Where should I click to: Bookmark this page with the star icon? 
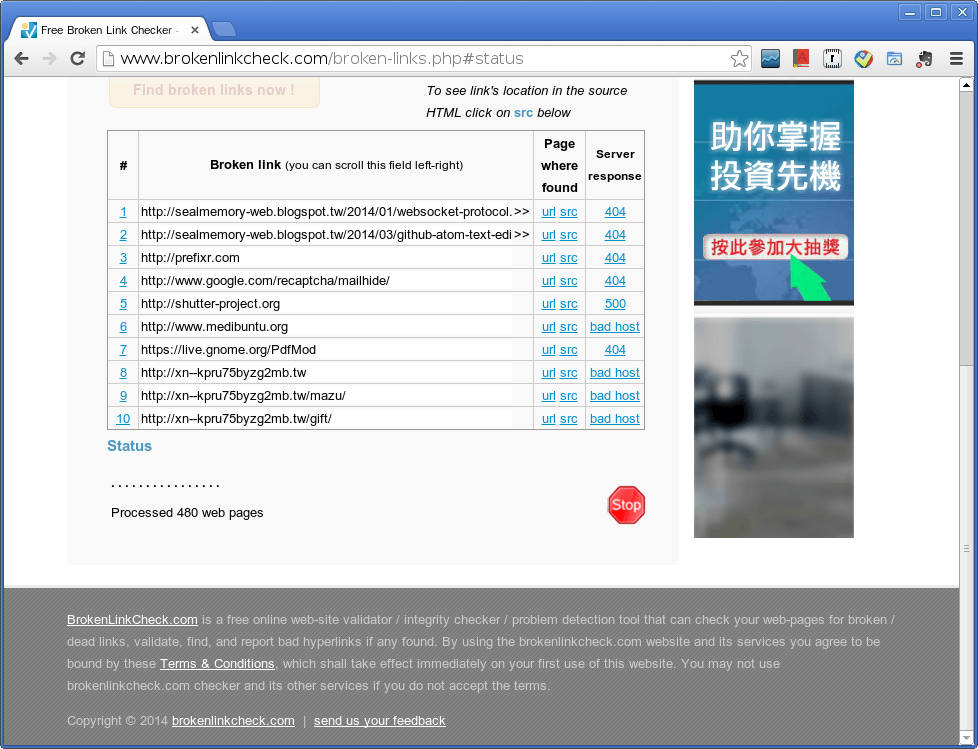click(x=739, y=59)
